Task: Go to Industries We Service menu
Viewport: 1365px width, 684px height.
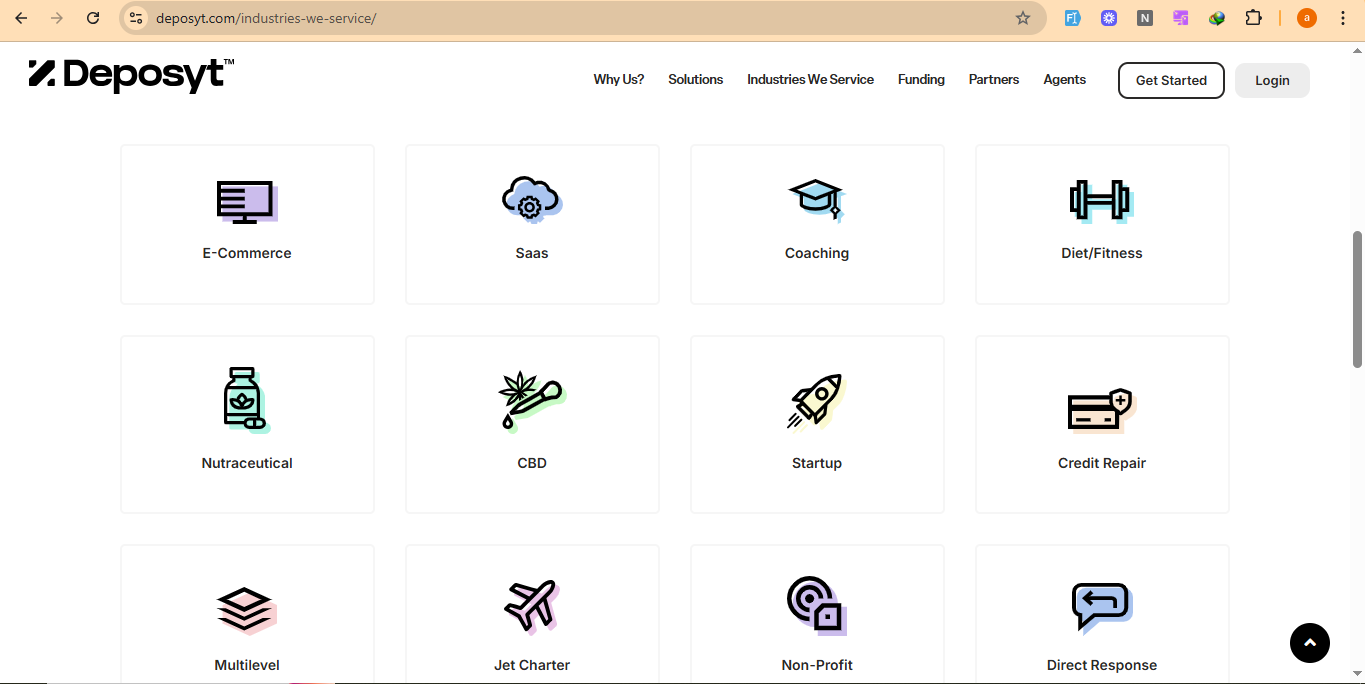Action: 810,80
